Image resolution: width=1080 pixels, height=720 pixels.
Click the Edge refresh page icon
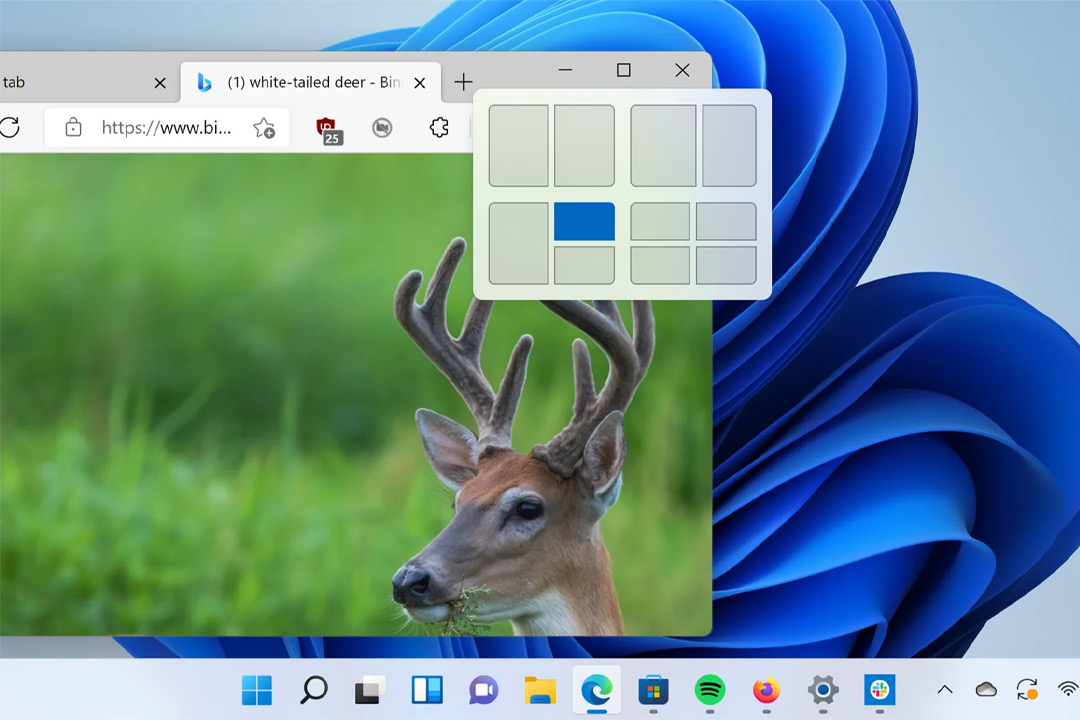[10, 127]
